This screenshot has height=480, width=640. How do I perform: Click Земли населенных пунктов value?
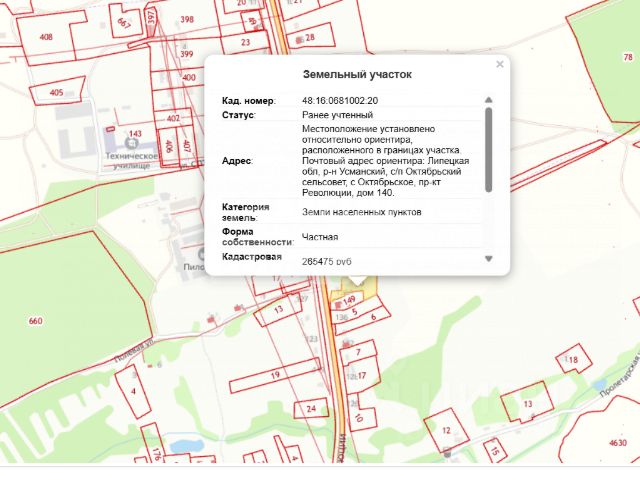[x=362, y=212]
